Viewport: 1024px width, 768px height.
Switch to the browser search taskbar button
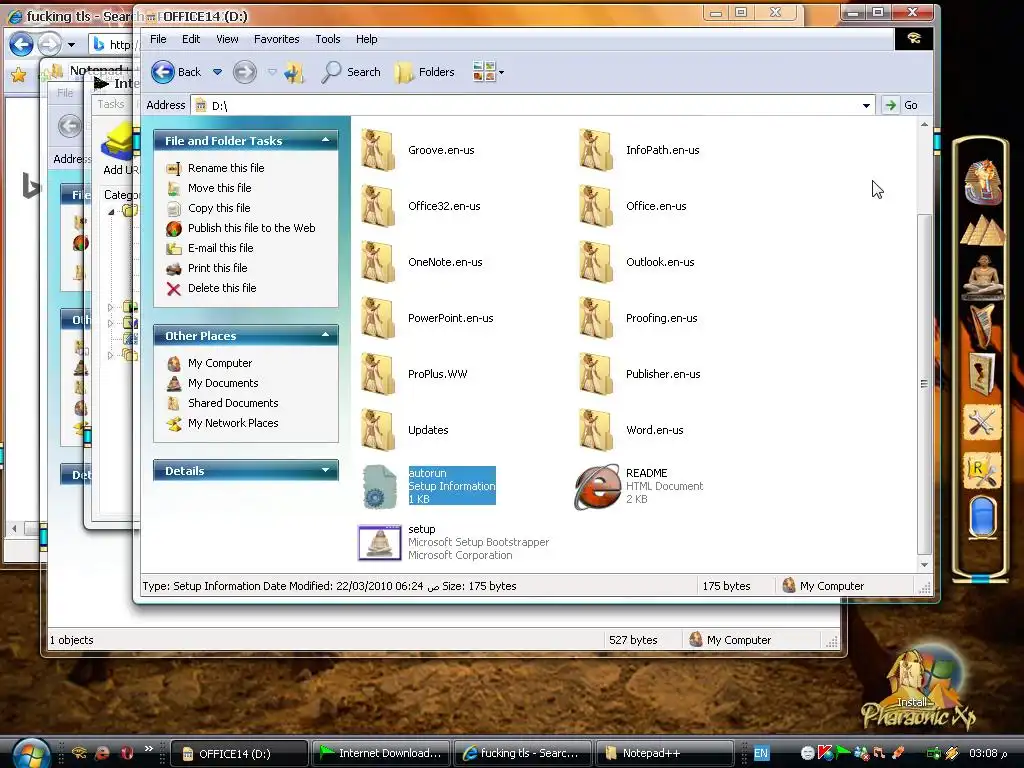pyautogui.click(x=522, y=753)
